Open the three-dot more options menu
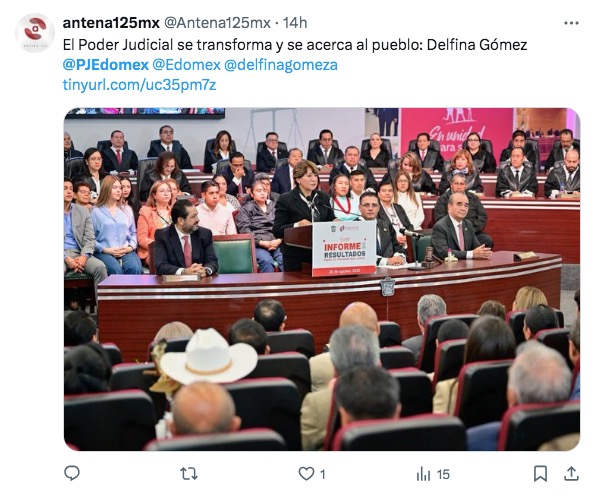The height and width of the screenshot is (495, 595). [571, 23]
